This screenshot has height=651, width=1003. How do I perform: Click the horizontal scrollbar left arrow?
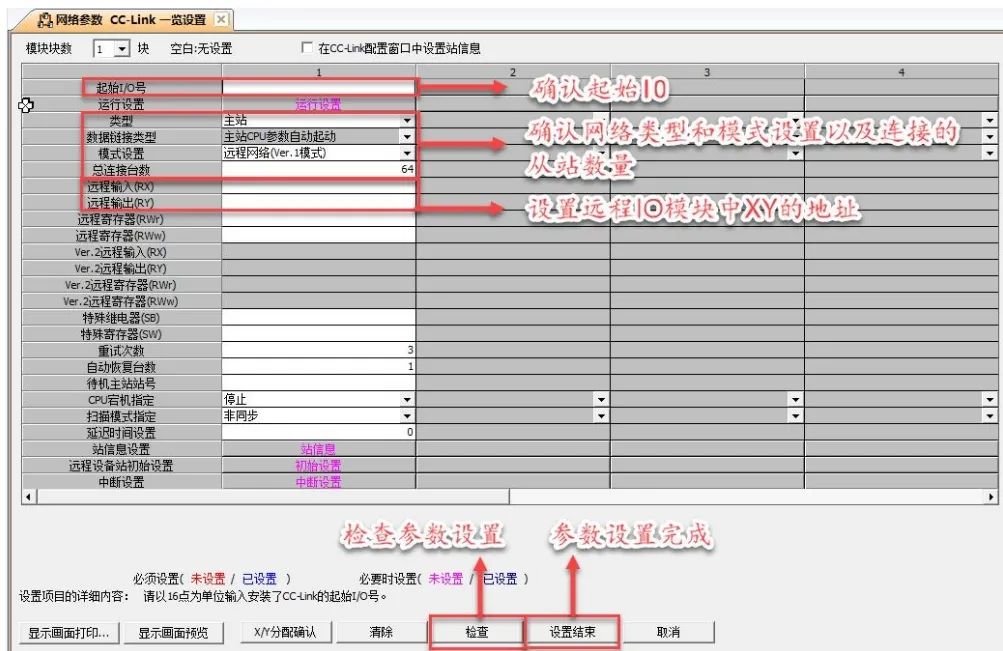[29, 497]
